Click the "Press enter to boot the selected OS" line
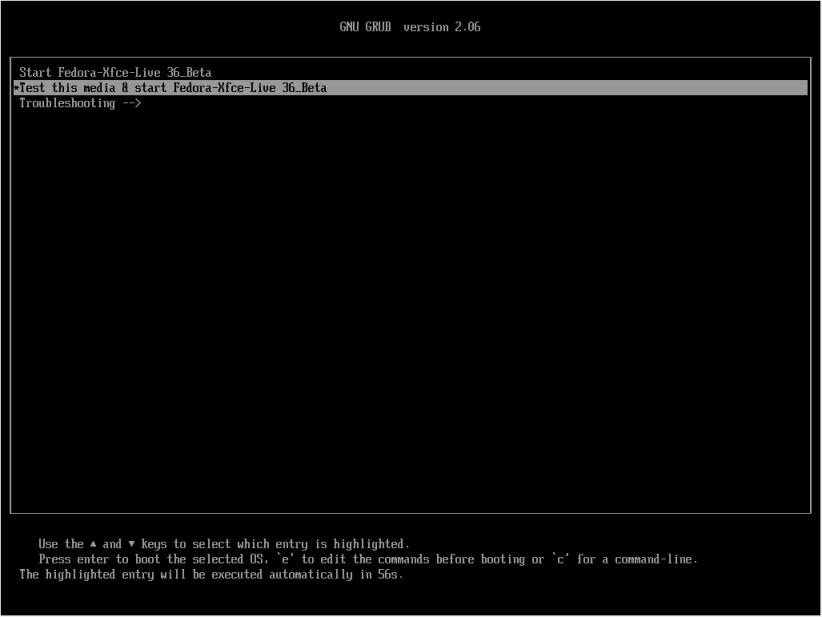Viewport: 822px width, 617px height. point(368,559)
